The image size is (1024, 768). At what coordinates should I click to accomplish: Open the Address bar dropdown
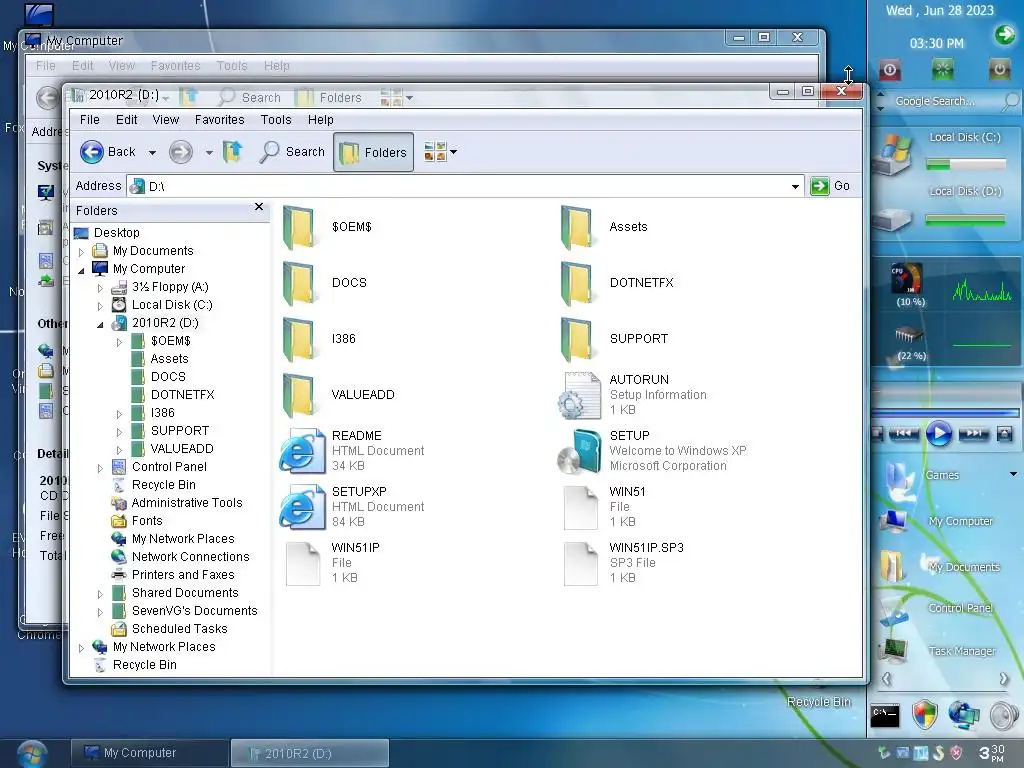click(x=795, y=186)
